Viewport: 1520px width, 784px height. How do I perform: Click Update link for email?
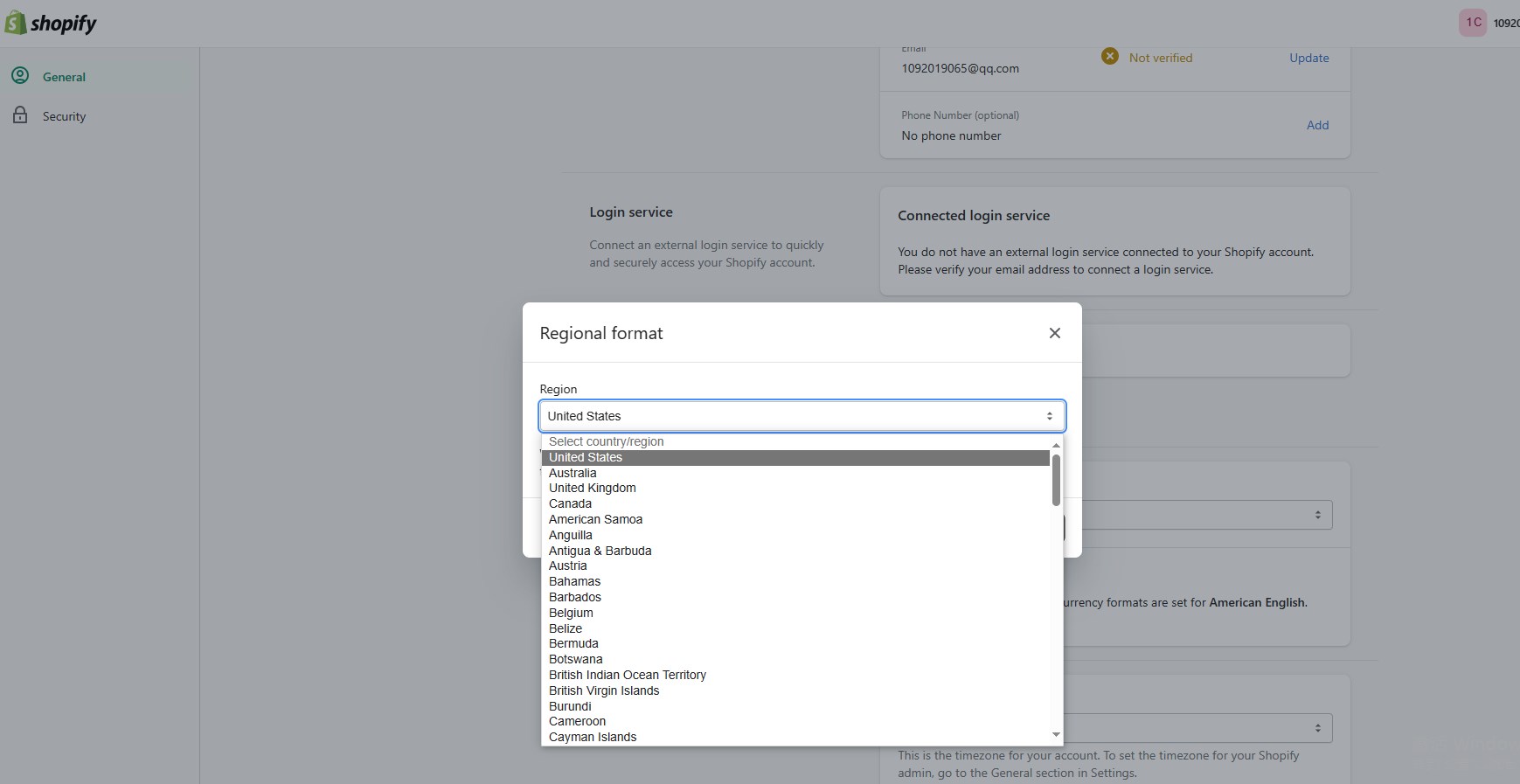click(1308, 58)
